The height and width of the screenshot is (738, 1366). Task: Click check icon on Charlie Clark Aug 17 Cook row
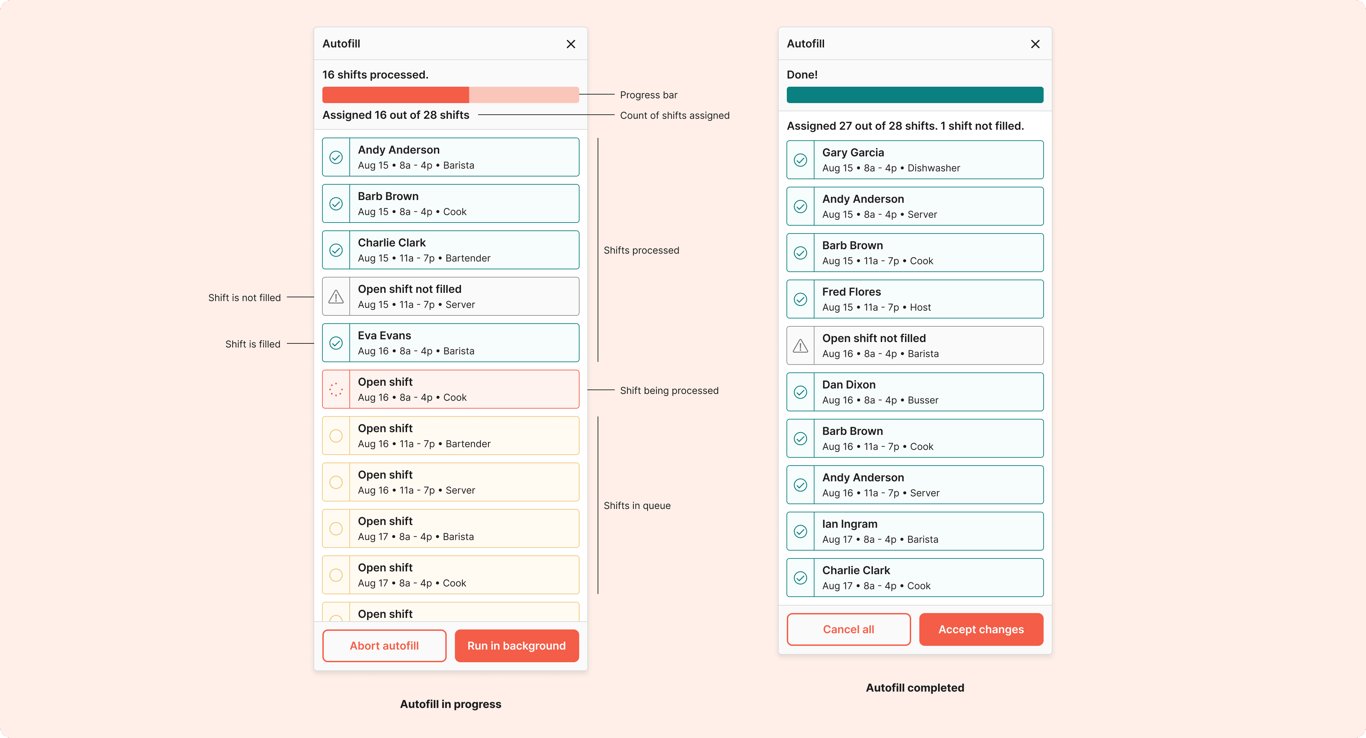pyautogui.click(x=800, y=578)
